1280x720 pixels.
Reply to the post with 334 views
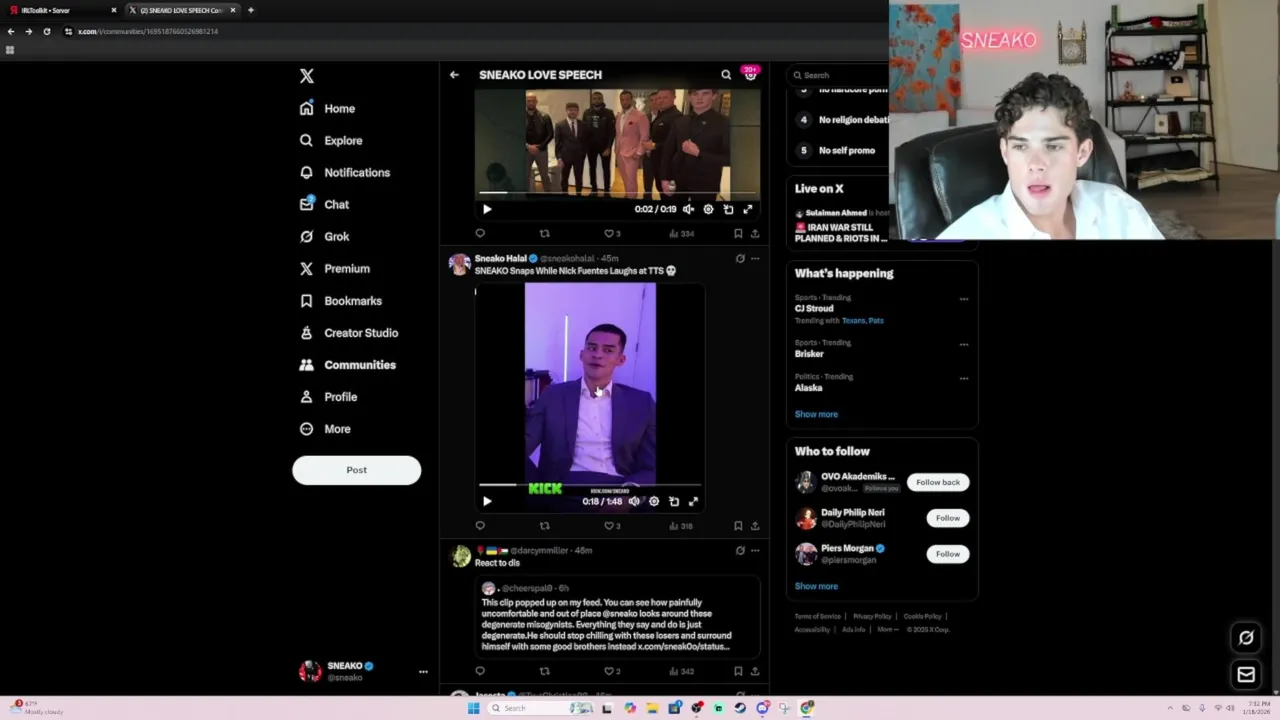[480, 233]
